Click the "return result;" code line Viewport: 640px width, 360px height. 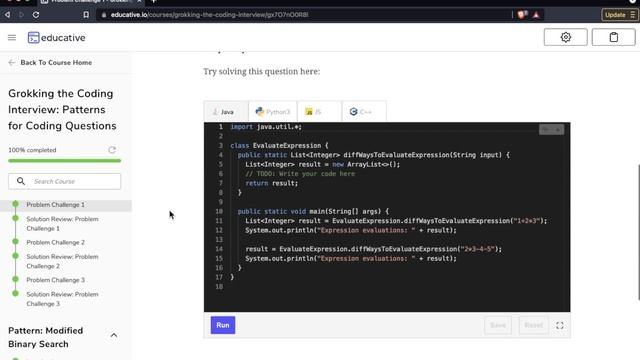tap(271, 183)
